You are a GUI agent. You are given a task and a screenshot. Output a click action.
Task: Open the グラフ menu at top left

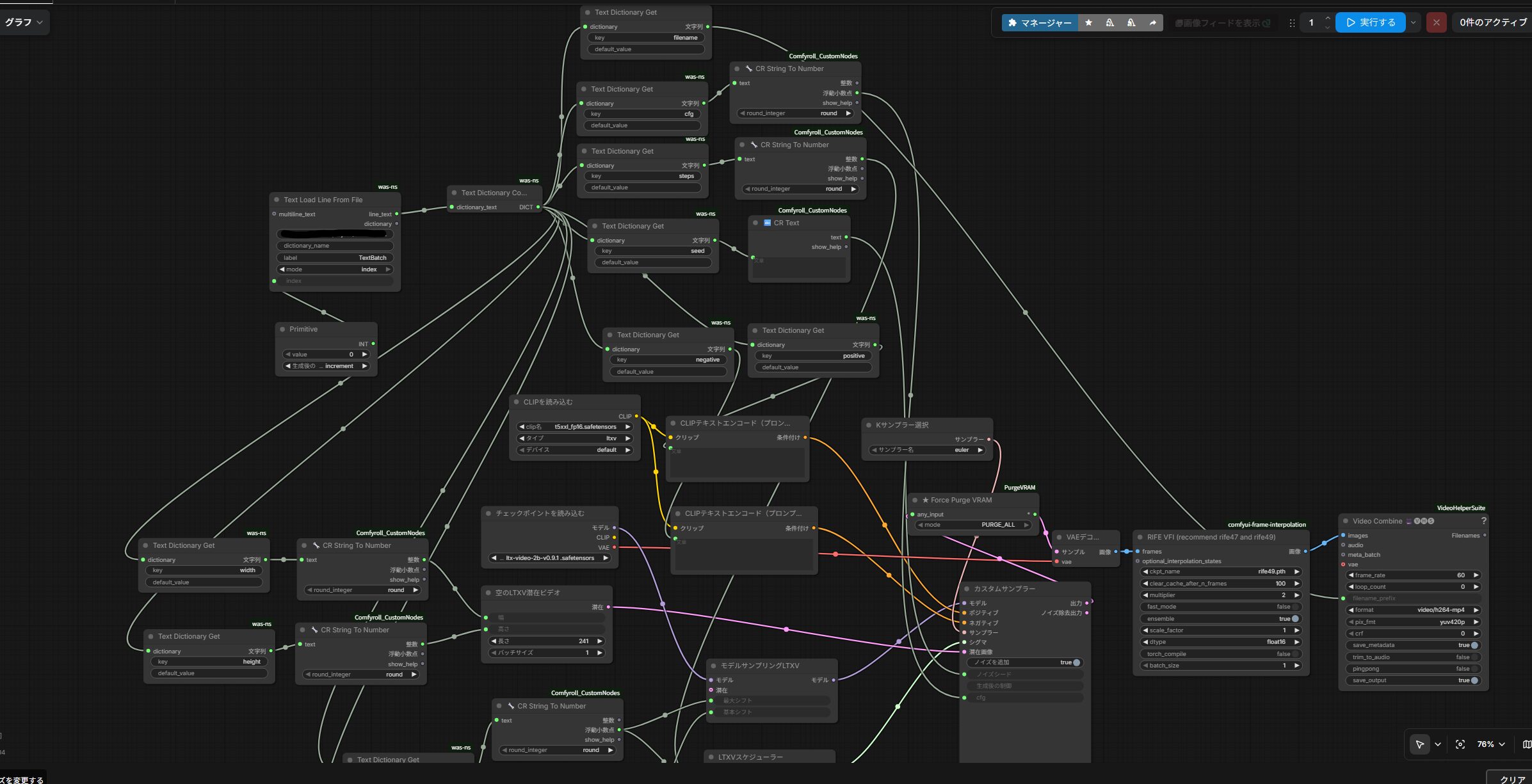pyautogui.click(x=24, y=22)
